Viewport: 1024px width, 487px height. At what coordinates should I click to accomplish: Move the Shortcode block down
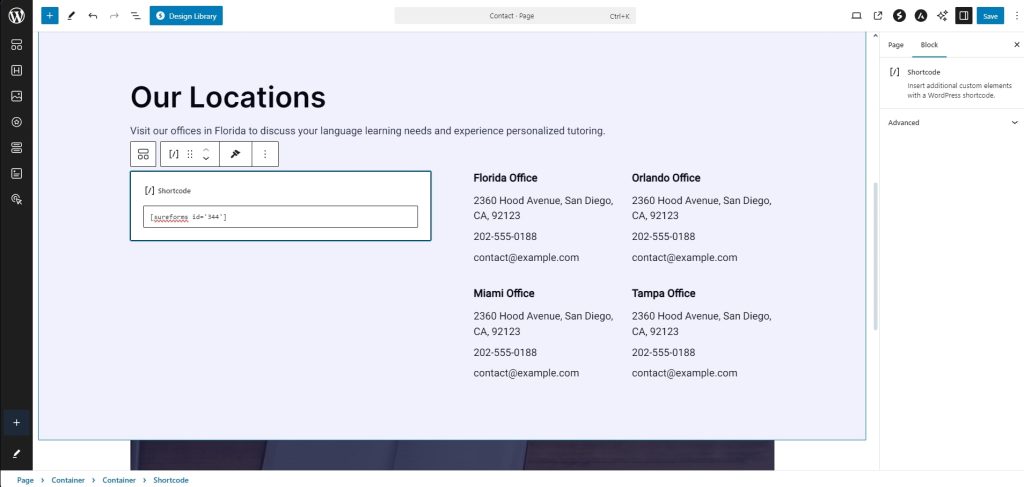(x=206, y=159)
